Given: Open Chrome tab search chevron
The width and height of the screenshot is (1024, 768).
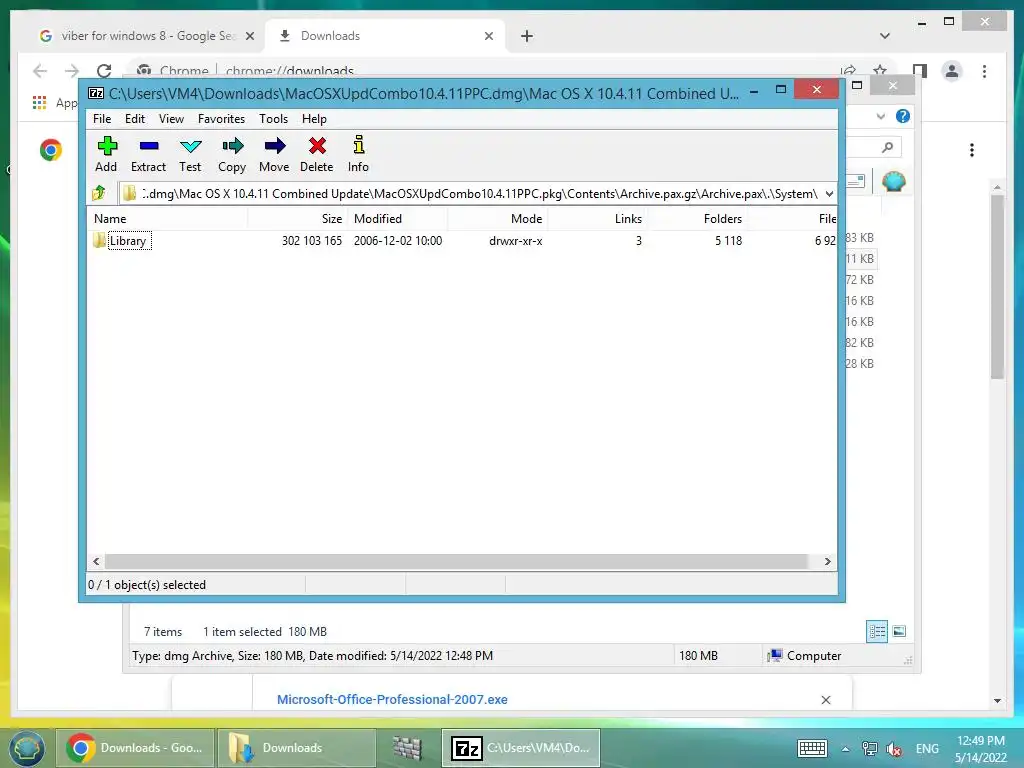Looking at the screenshot, I should pyautogui.click(x=885, y=36).
